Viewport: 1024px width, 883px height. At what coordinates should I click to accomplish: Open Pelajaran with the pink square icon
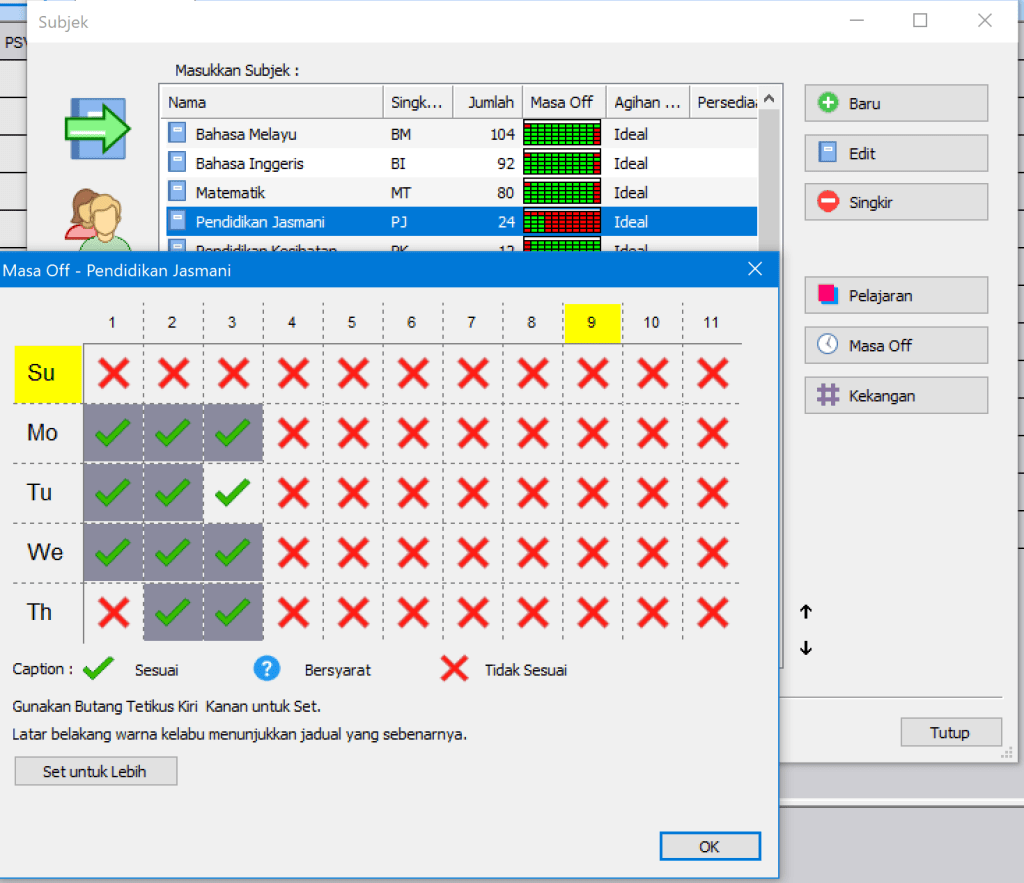click(x=895, y=295)
